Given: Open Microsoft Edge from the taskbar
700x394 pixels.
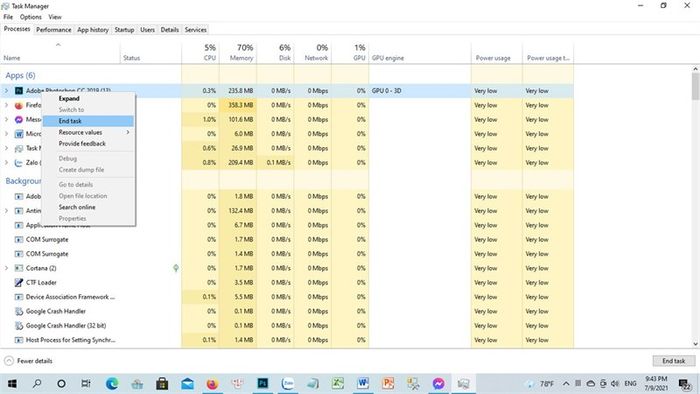Looking at the screenshot, I should pos(112,383).
